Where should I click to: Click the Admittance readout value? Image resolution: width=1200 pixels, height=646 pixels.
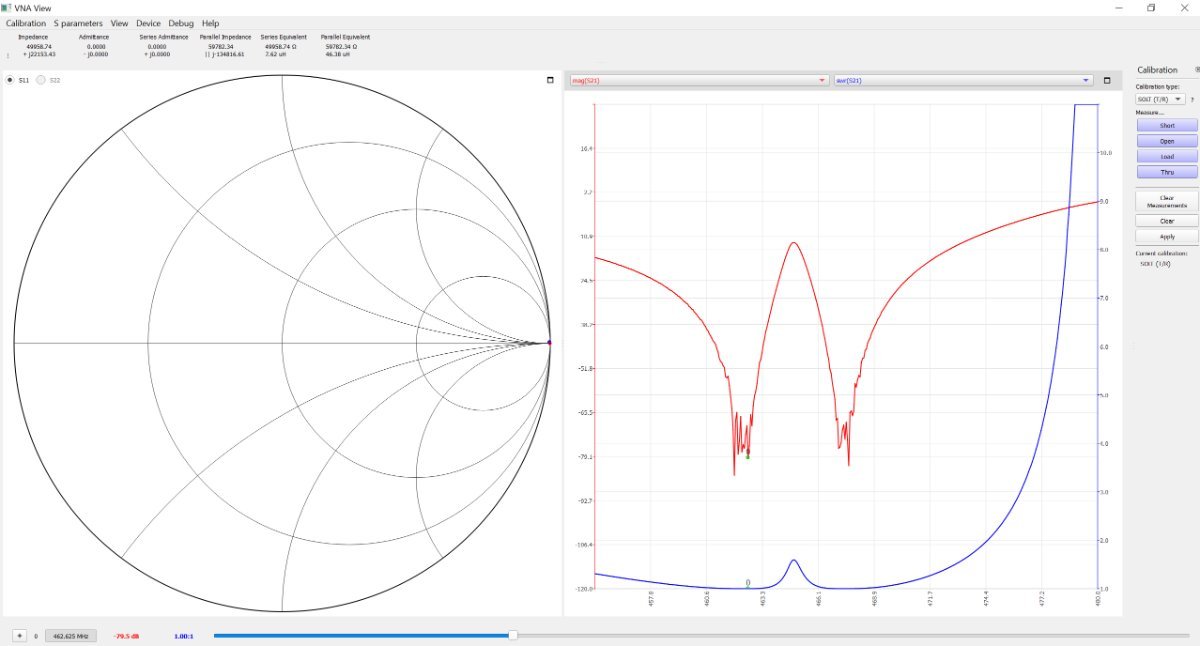coord(96,50)
